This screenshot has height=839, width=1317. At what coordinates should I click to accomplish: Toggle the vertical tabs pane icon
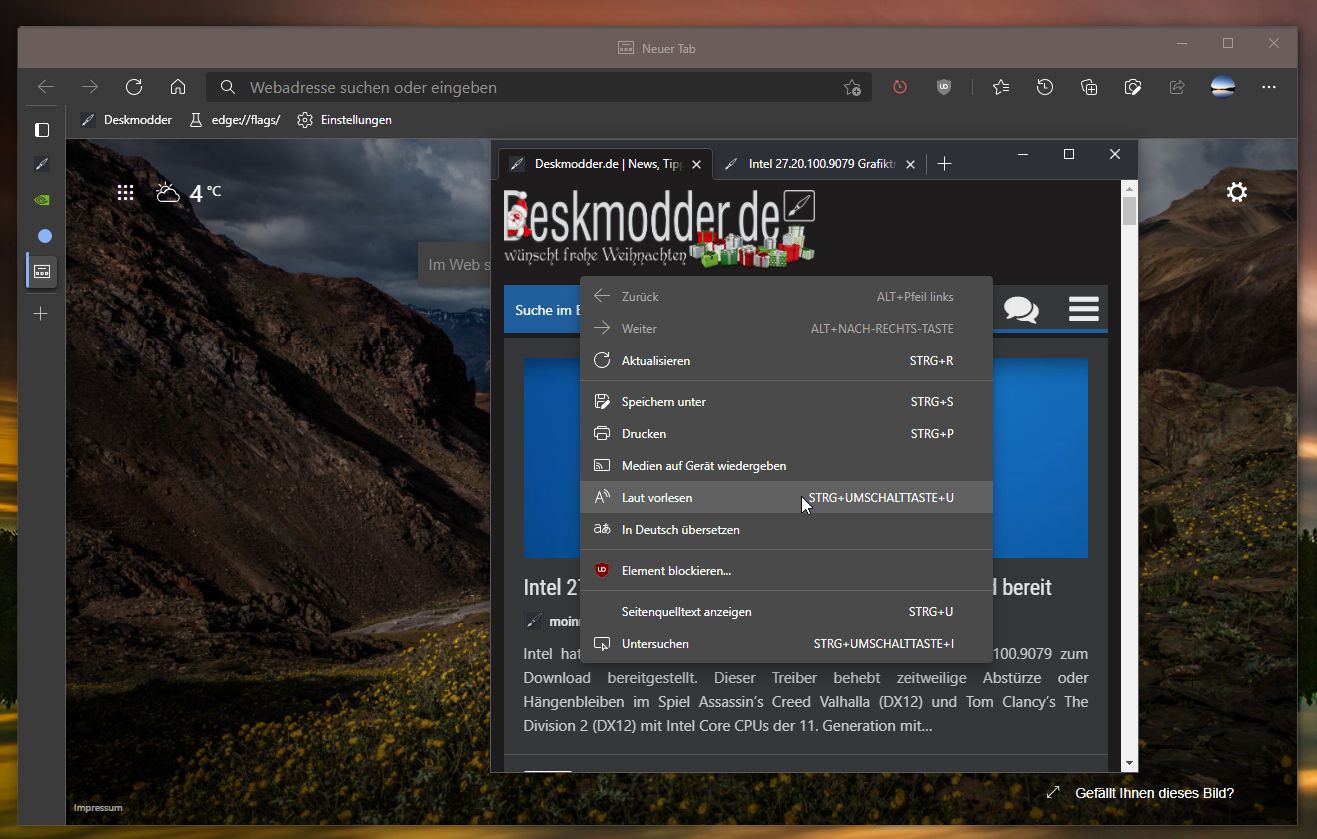tap(42, 129)
